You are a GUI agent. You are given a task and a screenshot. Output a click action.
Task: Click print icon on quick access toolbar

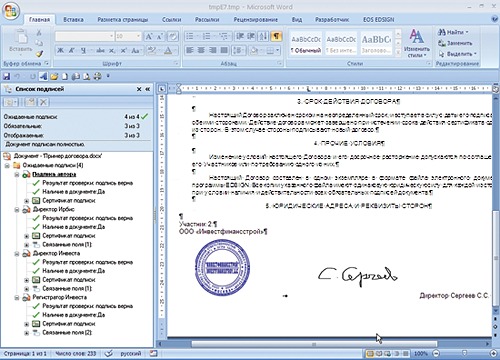[97, 76]
